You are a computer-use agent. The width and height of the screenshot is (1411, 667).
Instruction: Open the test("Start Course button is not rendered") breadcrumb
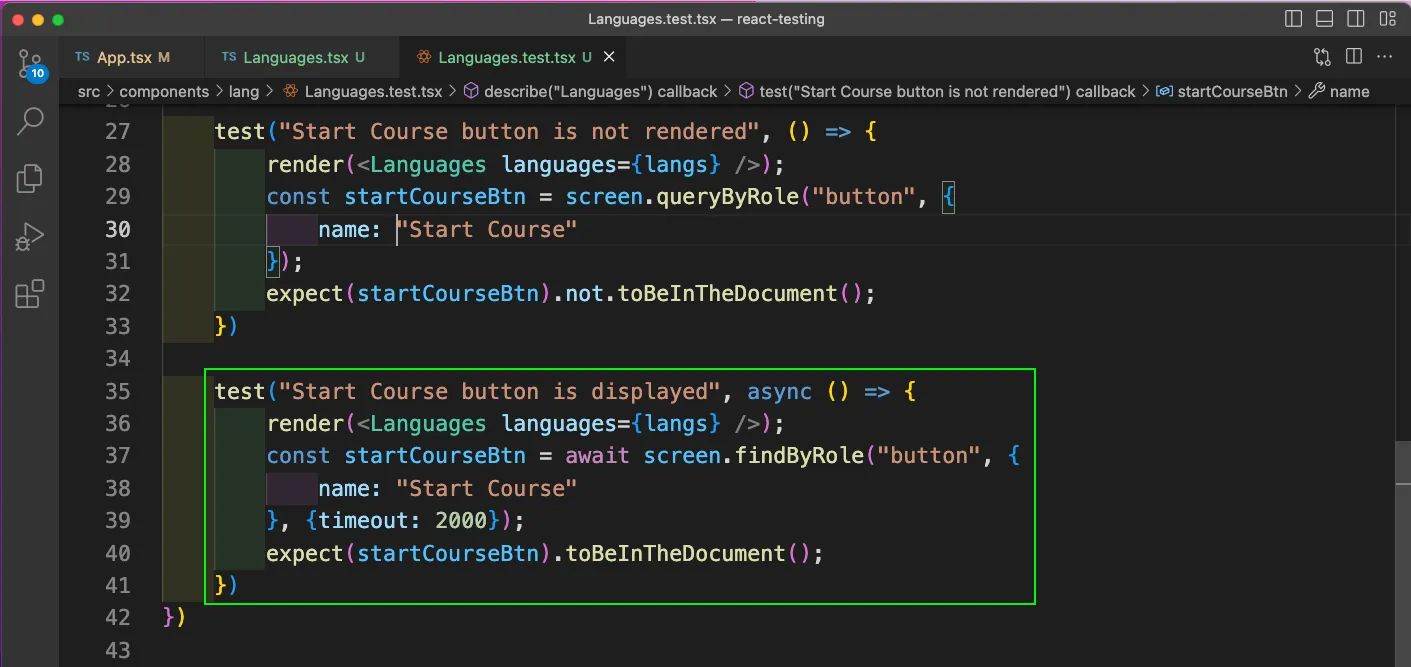pos(937,91)
